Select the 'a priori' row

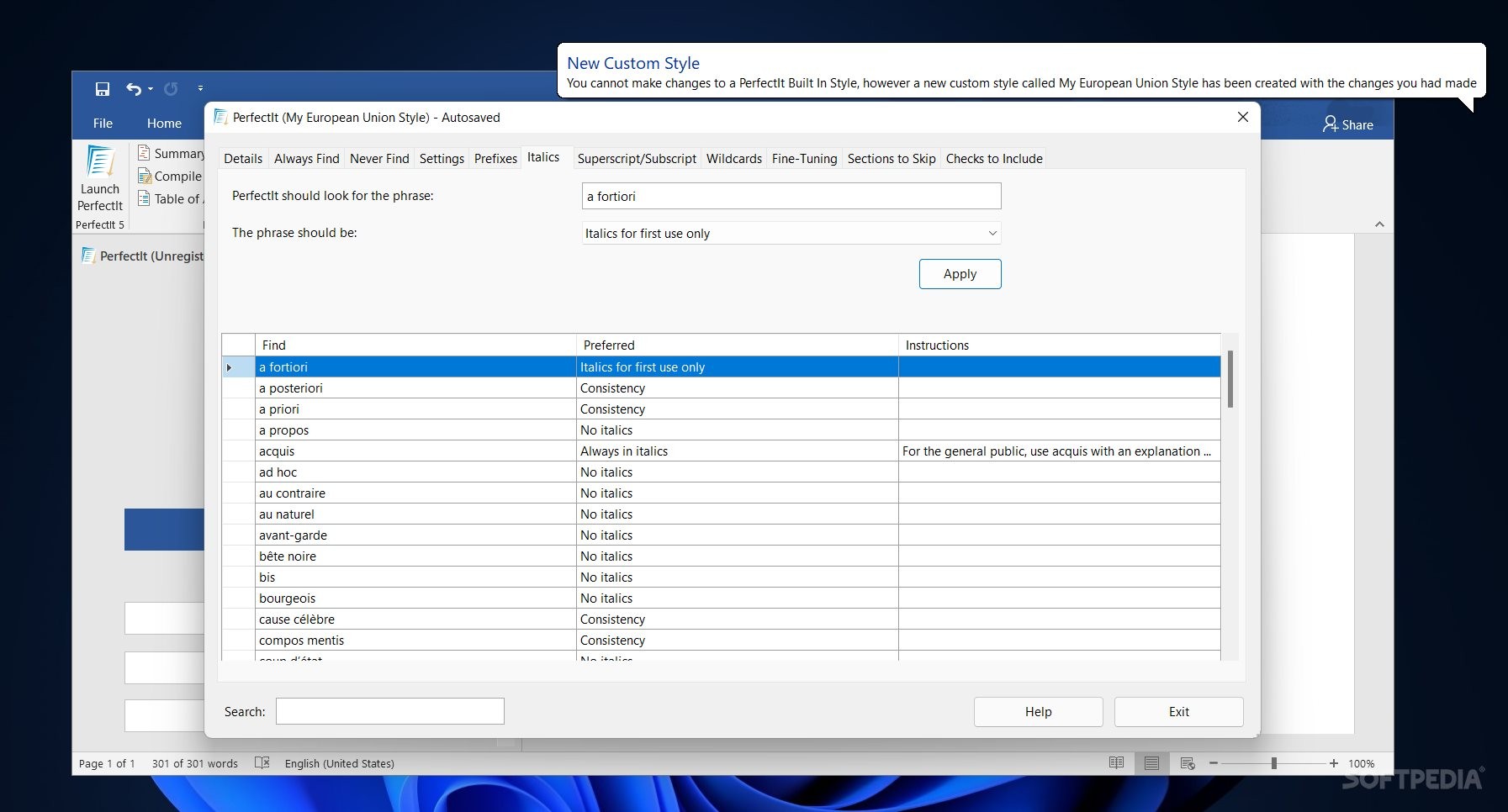click(x=722, y=409)
